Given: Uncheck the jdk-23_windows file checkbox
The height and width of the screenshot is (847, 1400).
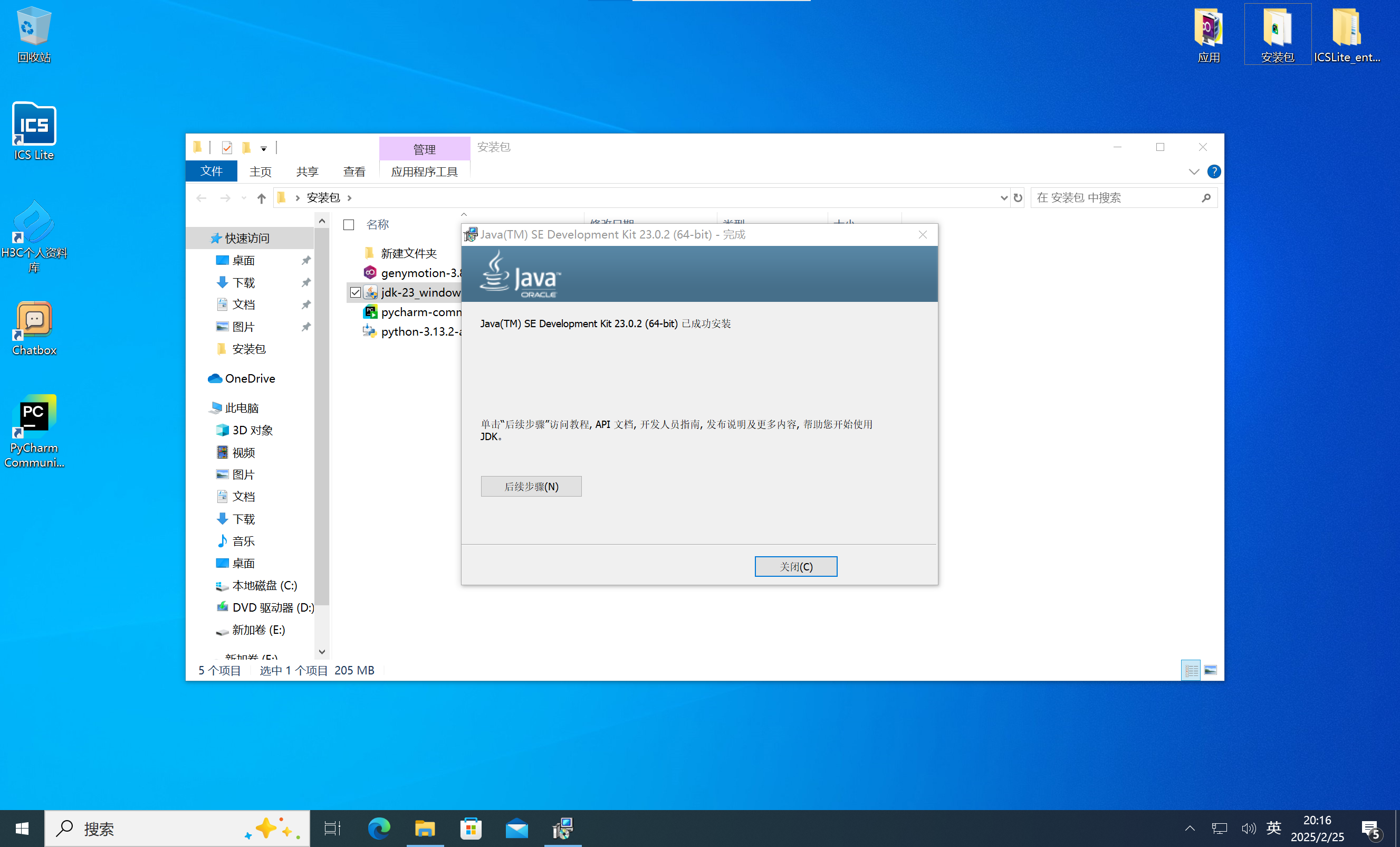Looking at the screenshot, I should click(356, 292).
